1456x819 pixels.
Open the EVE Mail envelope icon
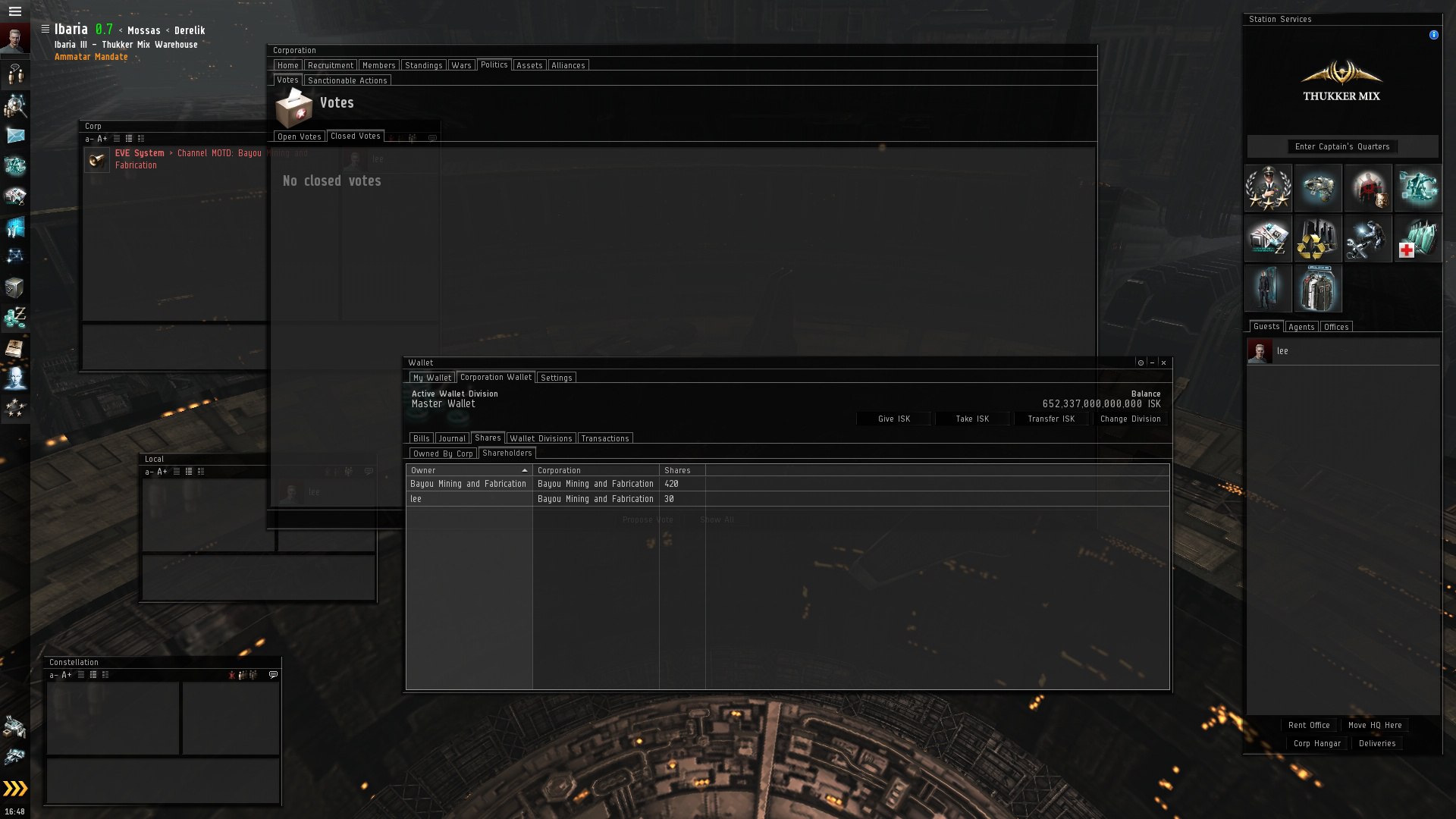tap(15, 136)
